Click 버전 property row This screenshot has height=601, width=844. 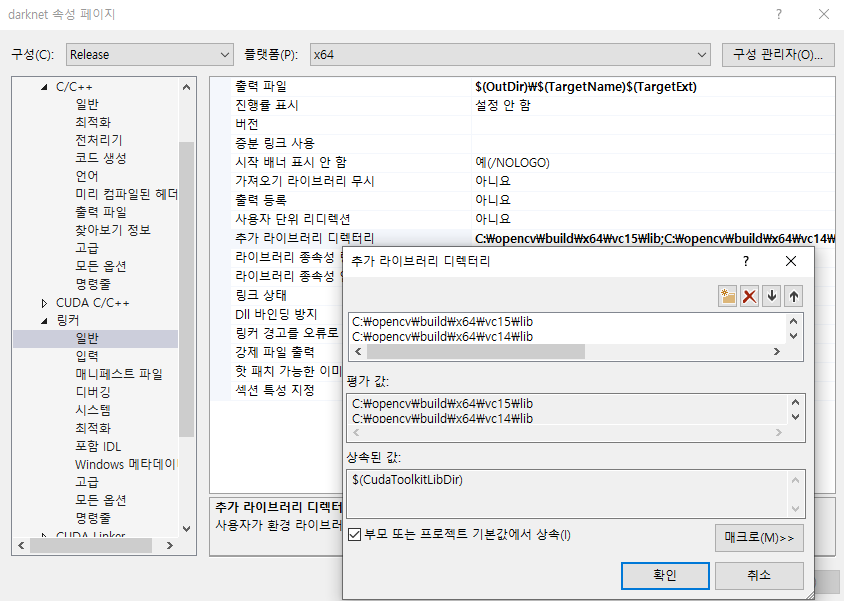(x=522, y=124)
